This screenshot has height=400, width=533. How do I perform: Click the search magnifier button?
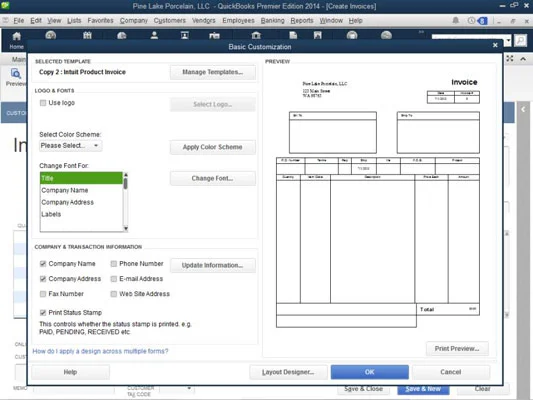pos(520,40)
